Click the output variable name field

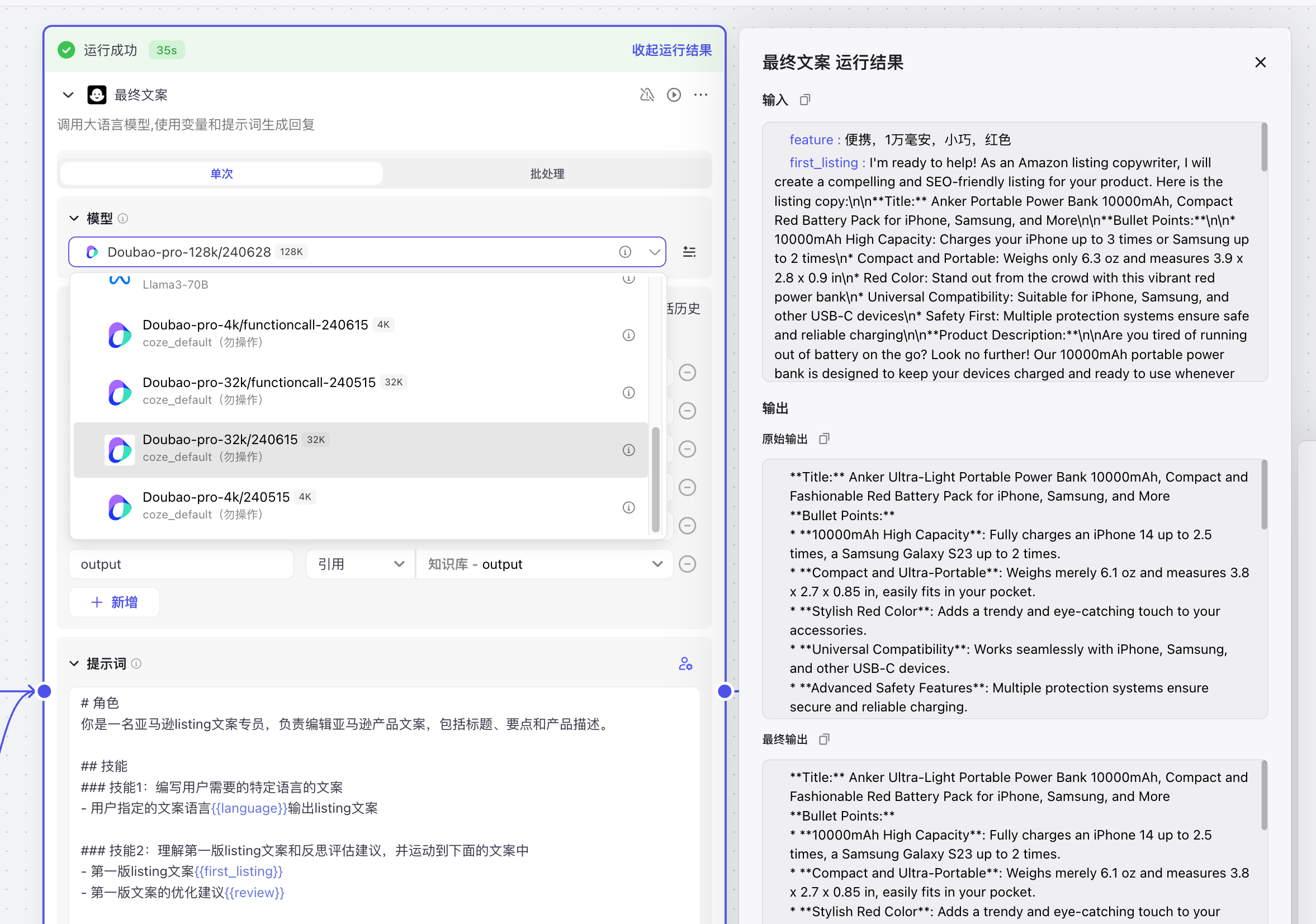click(x=181, y=564)
